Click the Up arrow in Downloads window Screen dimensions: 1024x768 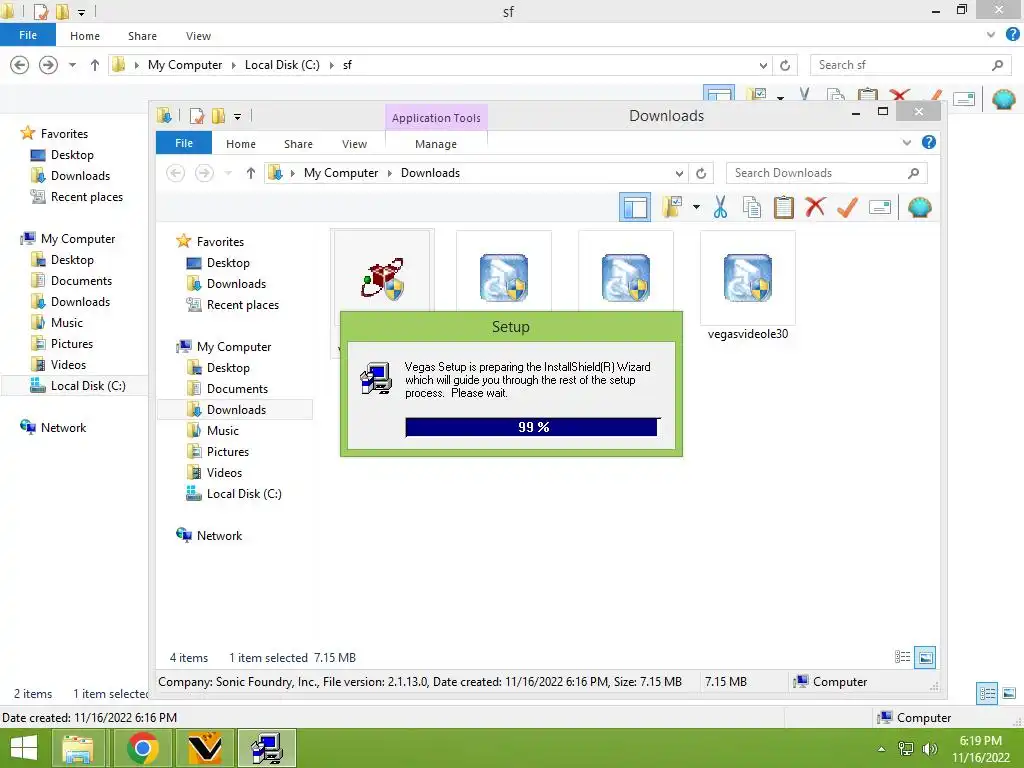pyautogui.click(x=251, y=173)
